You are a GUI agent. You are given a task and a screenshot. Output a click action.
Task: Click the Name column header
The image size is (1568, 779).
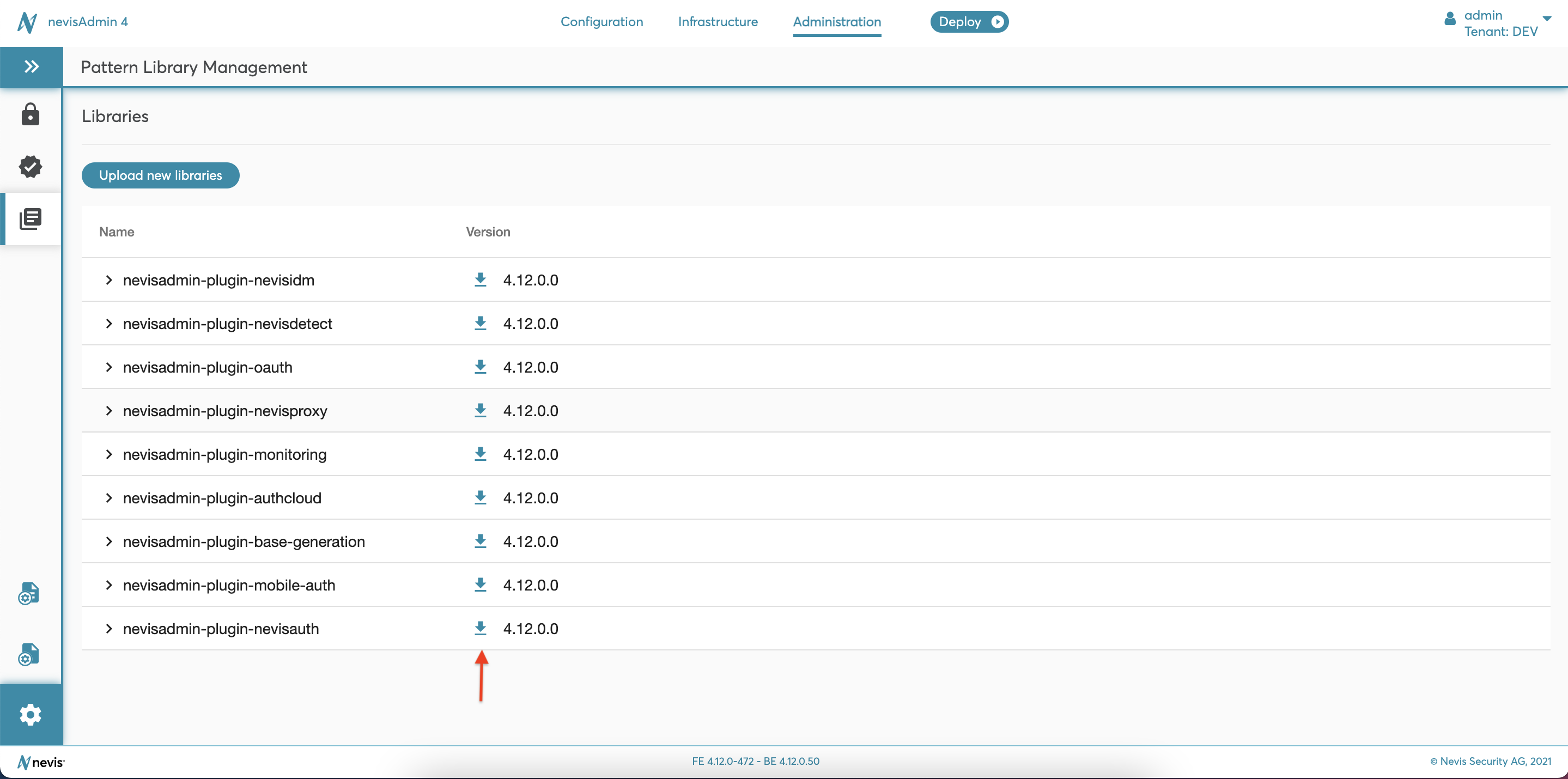coord(117,232)
